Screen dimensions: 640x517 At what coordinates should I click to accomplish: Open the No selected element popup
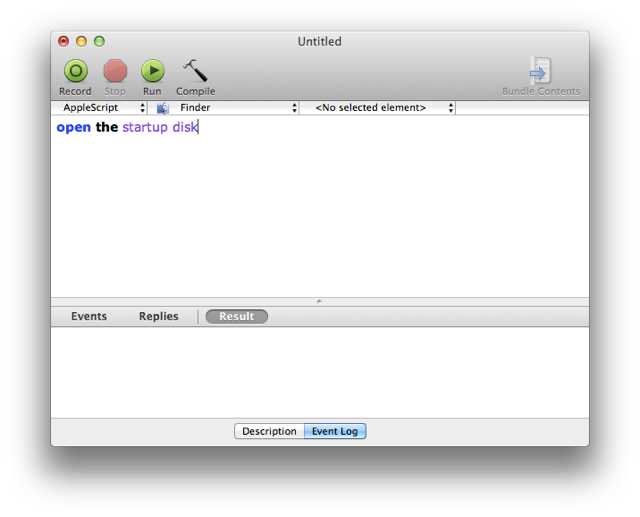378,108
